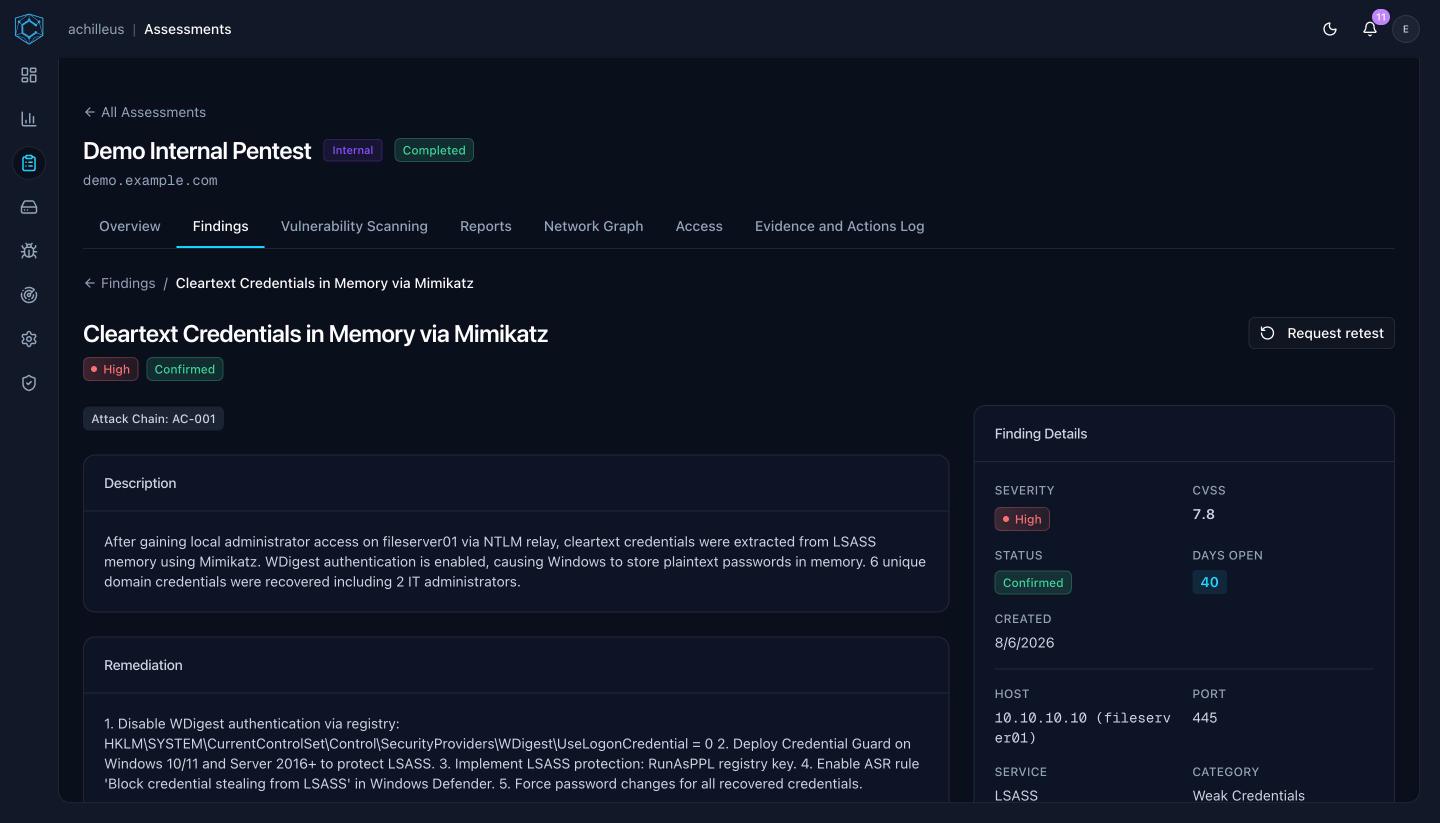The image size is (1440, 823).
Task: Click the demo.example.com domain text
Action: (150, 181)
